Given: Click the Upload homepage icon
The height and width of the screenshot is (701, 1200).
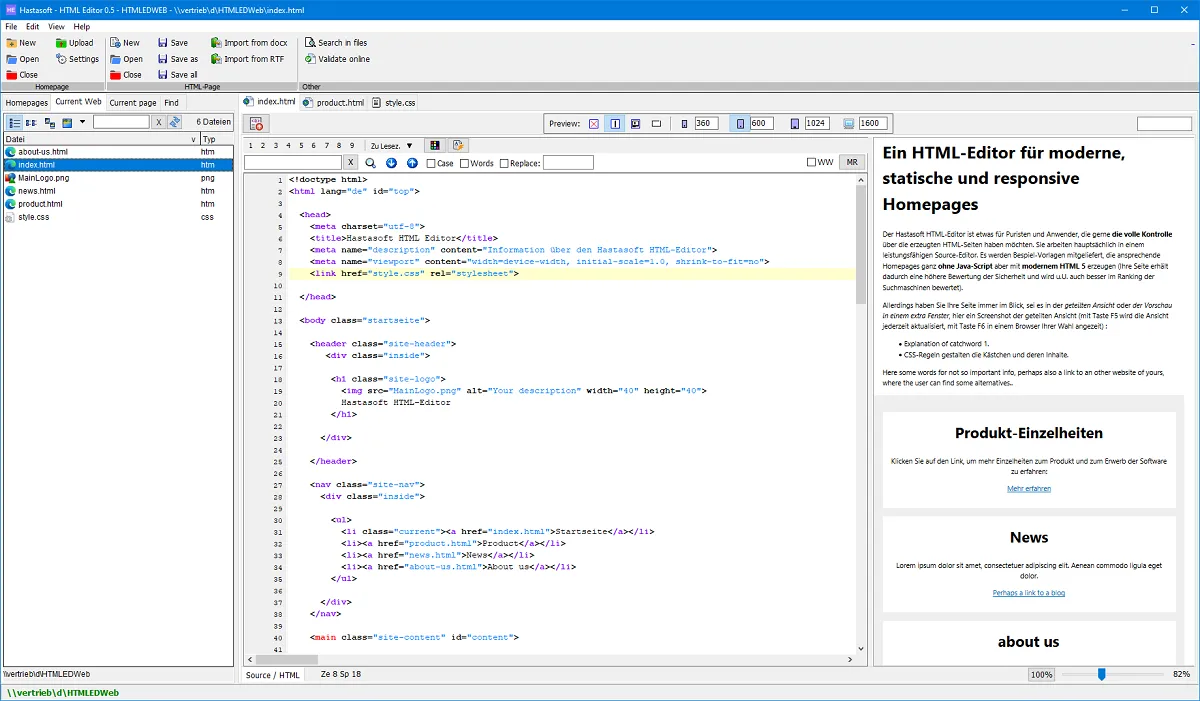Looking at the screenshot, I should click(x=61, y=43).
